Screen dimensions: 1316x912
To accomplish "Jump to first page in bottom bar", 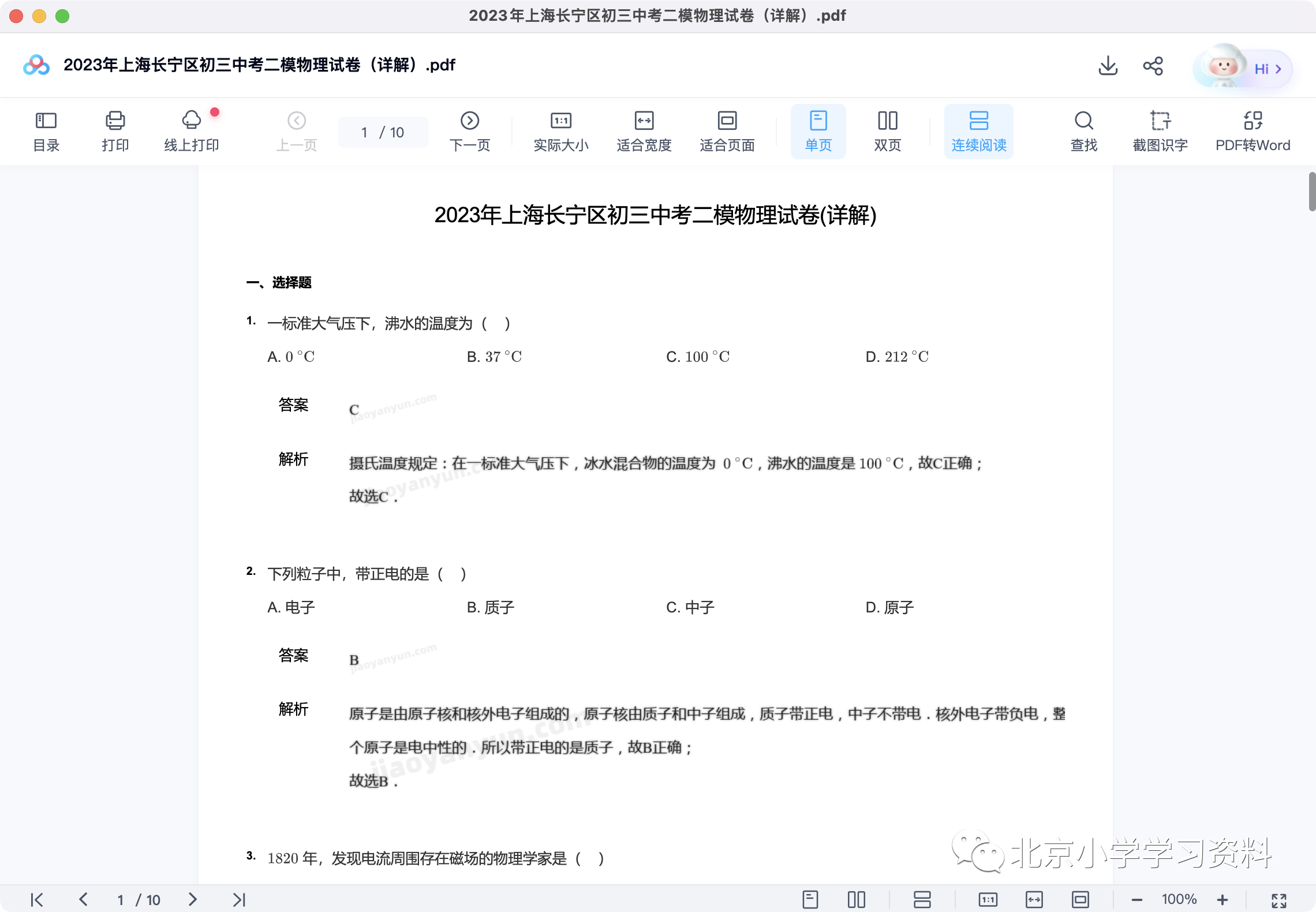I will click(37, 899).
